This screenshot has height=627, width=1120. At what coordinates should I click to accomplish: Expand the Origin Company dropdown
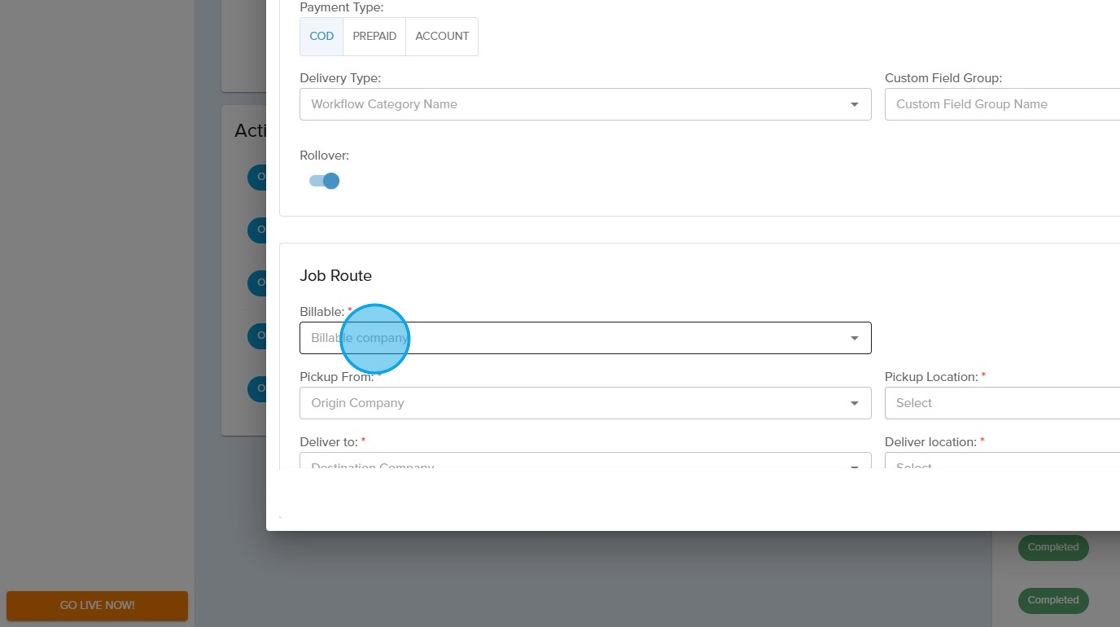[x=570, y=403]
